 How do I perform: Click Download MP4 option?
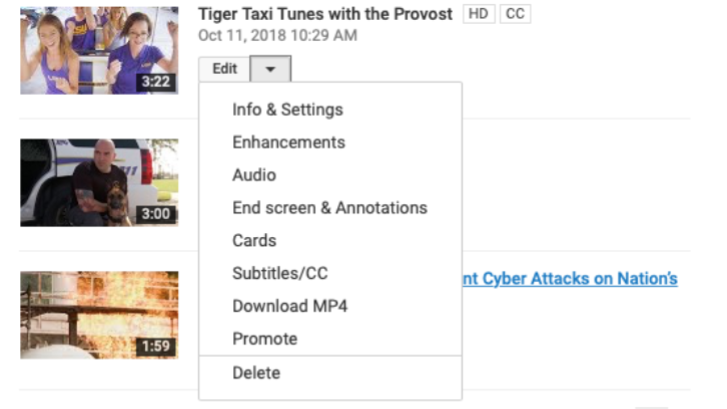pos(290,306)
